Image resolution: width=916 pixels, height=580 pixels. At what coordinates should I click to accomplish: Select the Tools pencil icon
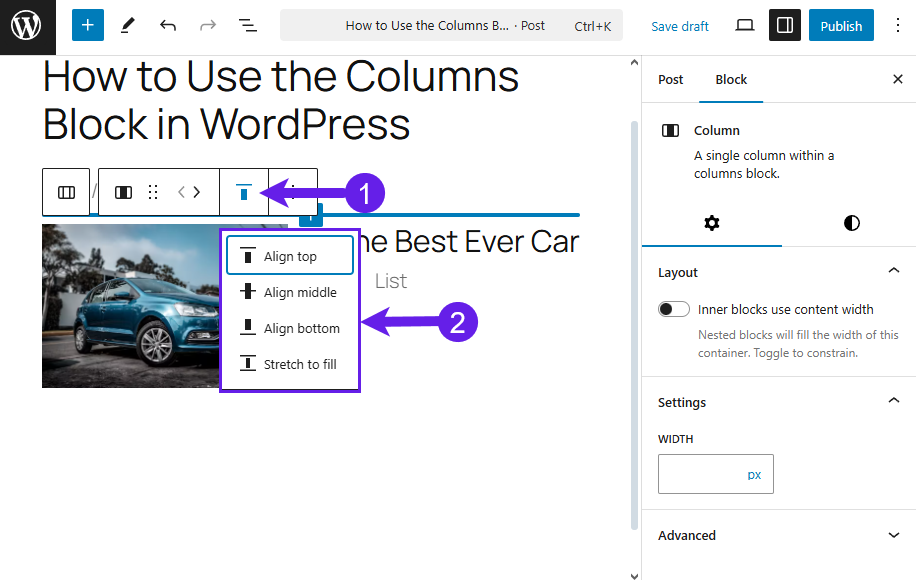(128, 26)
